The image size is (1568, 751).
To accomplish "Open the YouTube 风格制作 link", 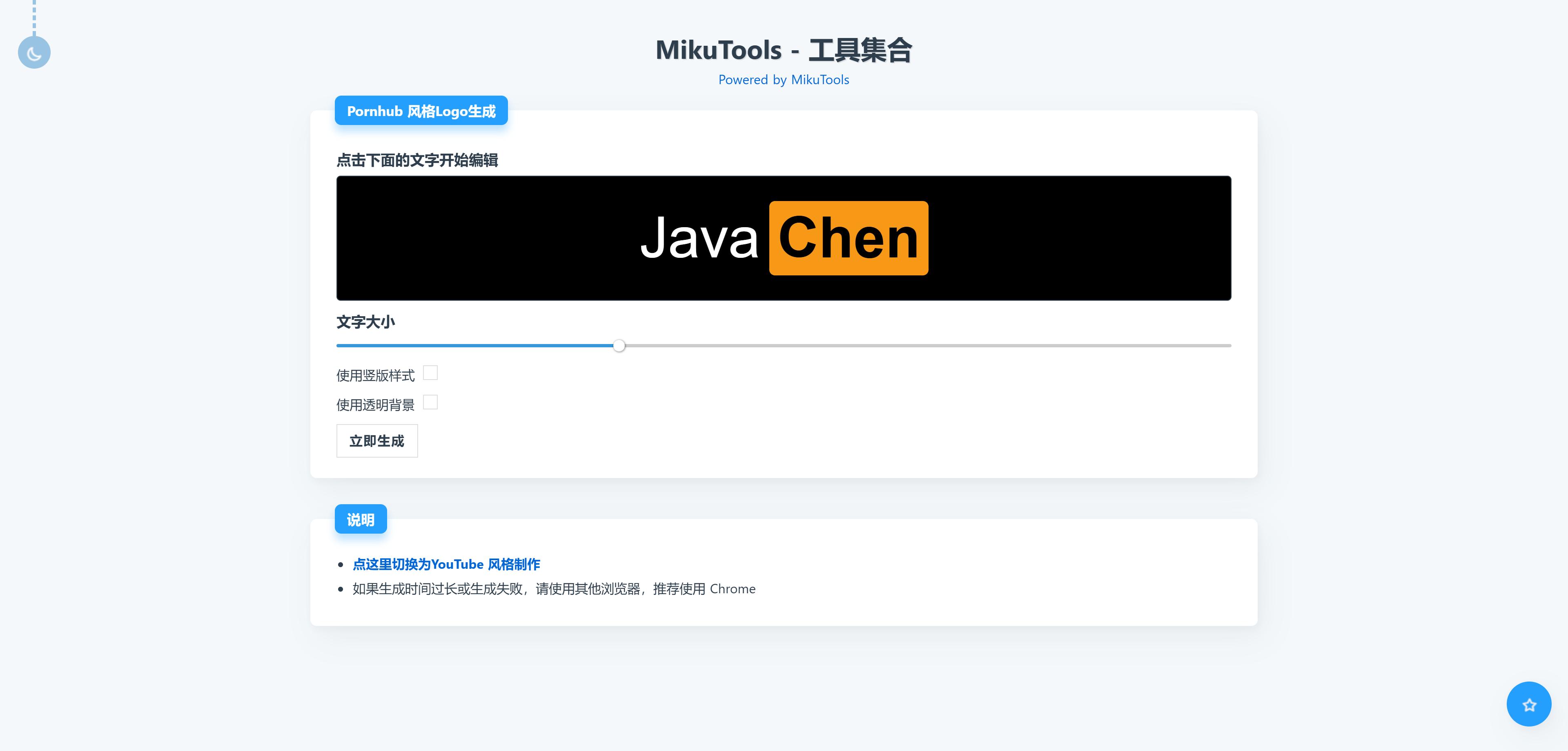I will click(446, 564).
